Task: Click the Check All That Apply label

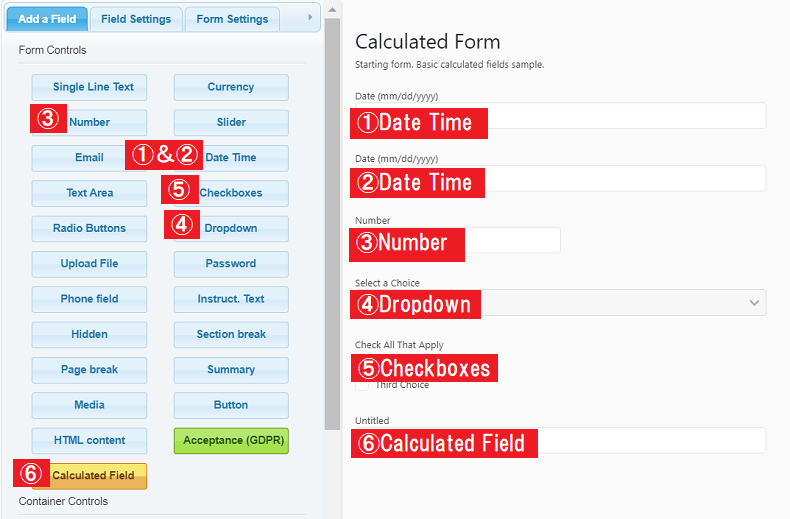Action: point(399,345)
